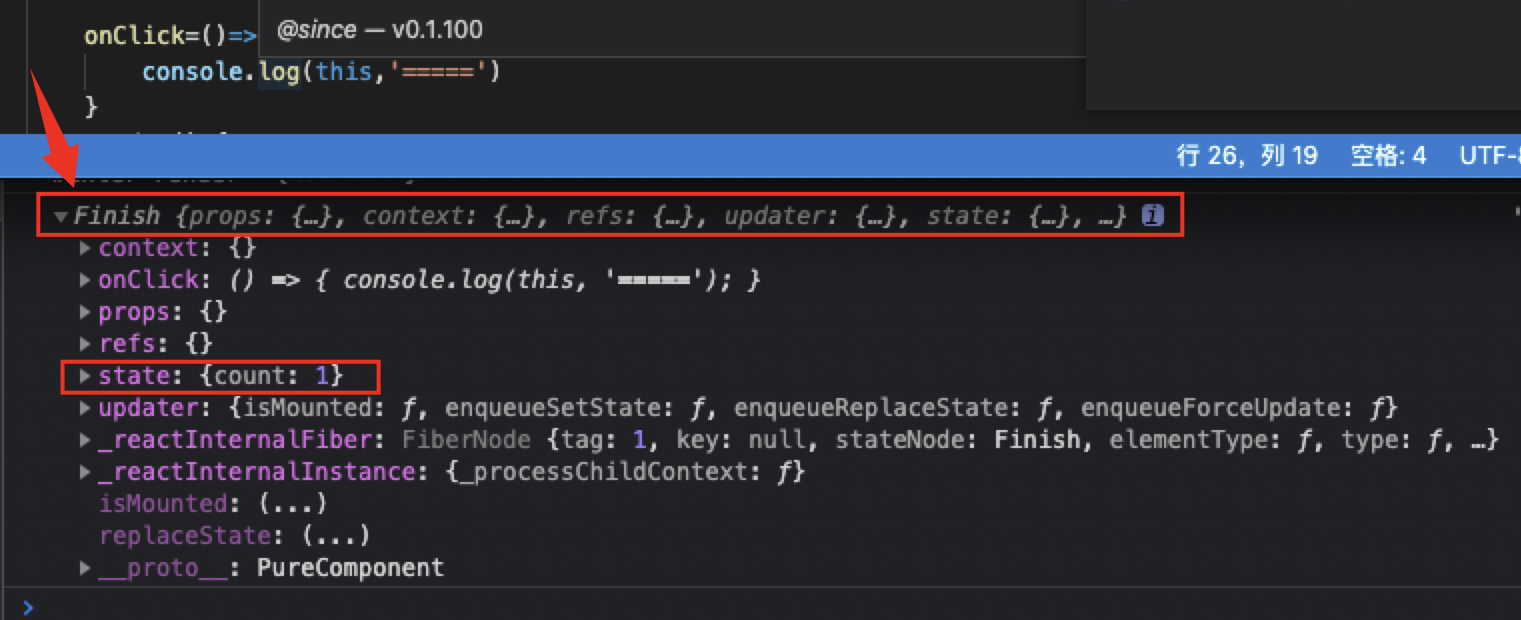Click the "空格: 4" indentation indicator
The width and height of the screenshot is (1521, 620).
pyautogui.click(x=1388, y=155)
